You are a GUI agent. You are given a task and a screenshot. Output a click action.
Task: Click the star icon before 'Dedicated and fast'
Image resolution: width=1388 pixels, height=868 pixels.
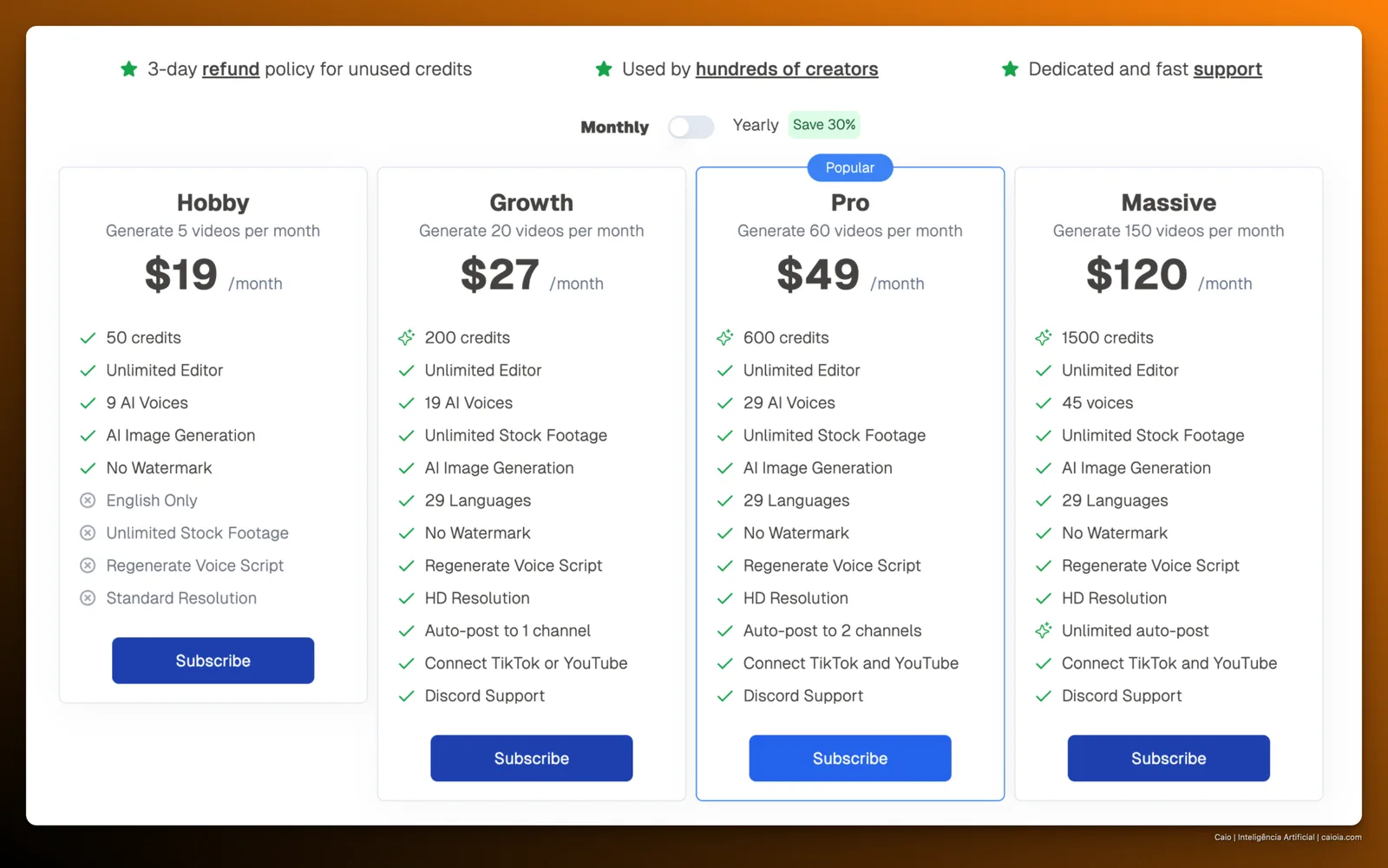1010,69
